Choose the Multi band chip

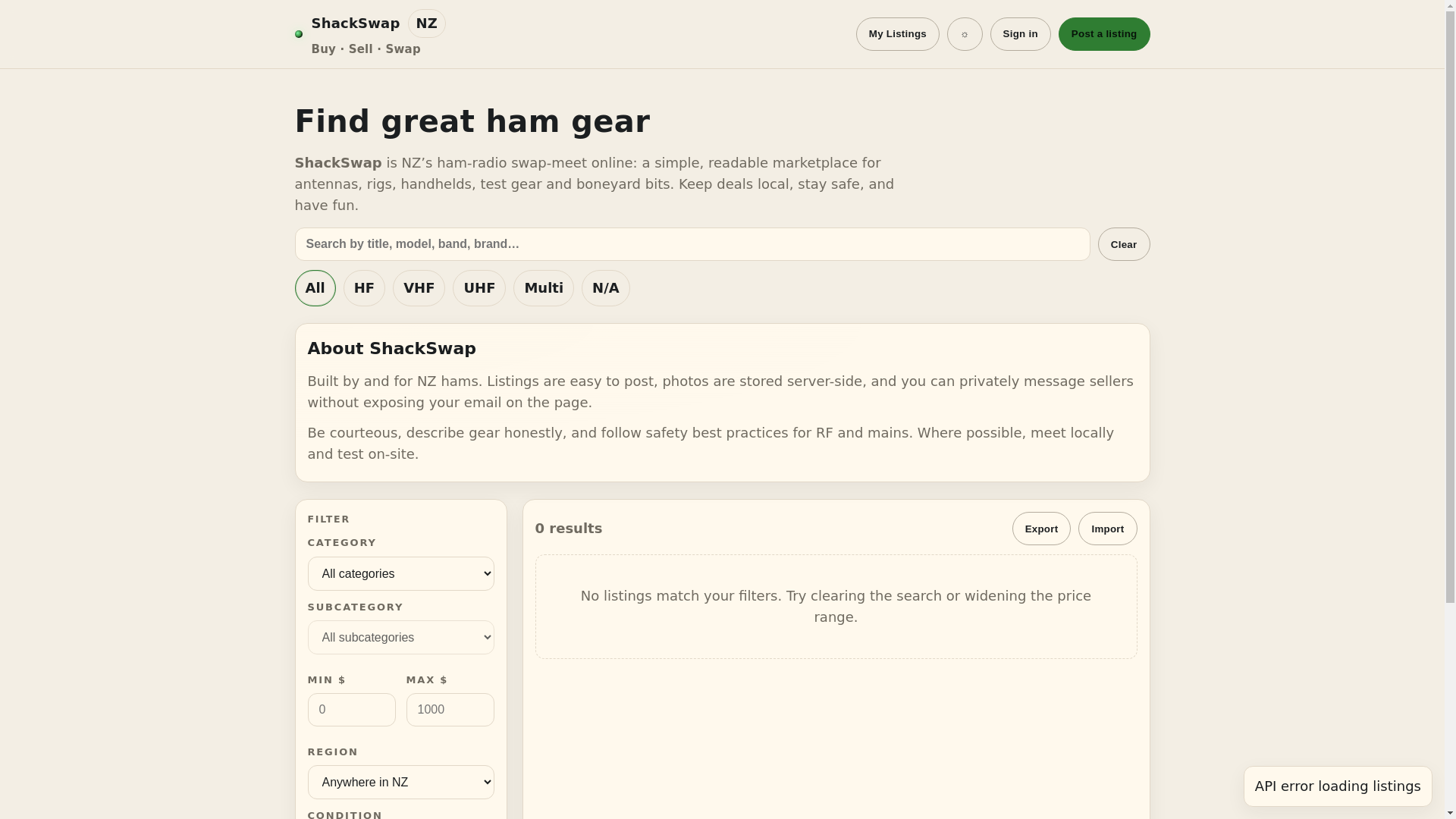click(x=544, y=288)
